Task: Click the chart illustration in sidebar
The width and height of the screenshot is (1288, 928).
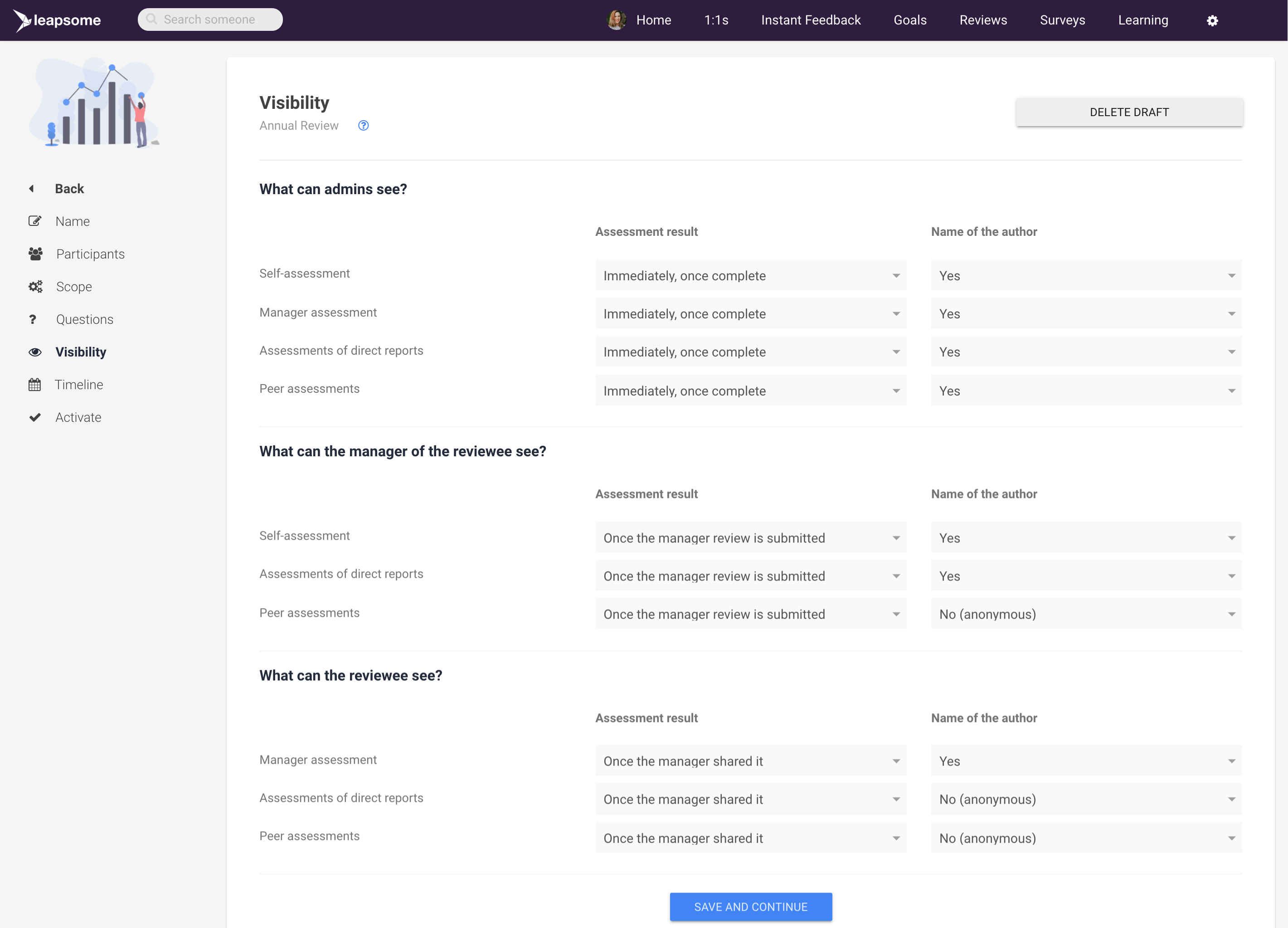Action: pyautogui.click(x=95, y=103)
